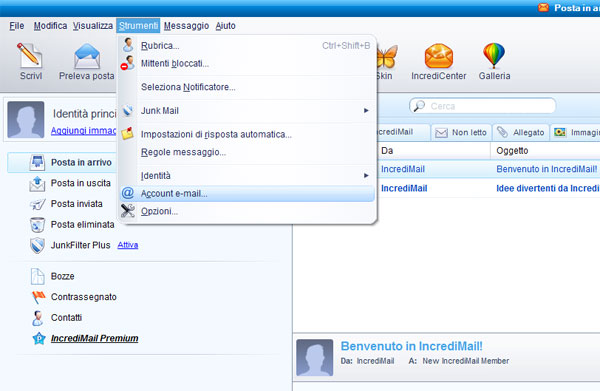
Task: Click the search magnifier icon
Action: click(419, 106)
